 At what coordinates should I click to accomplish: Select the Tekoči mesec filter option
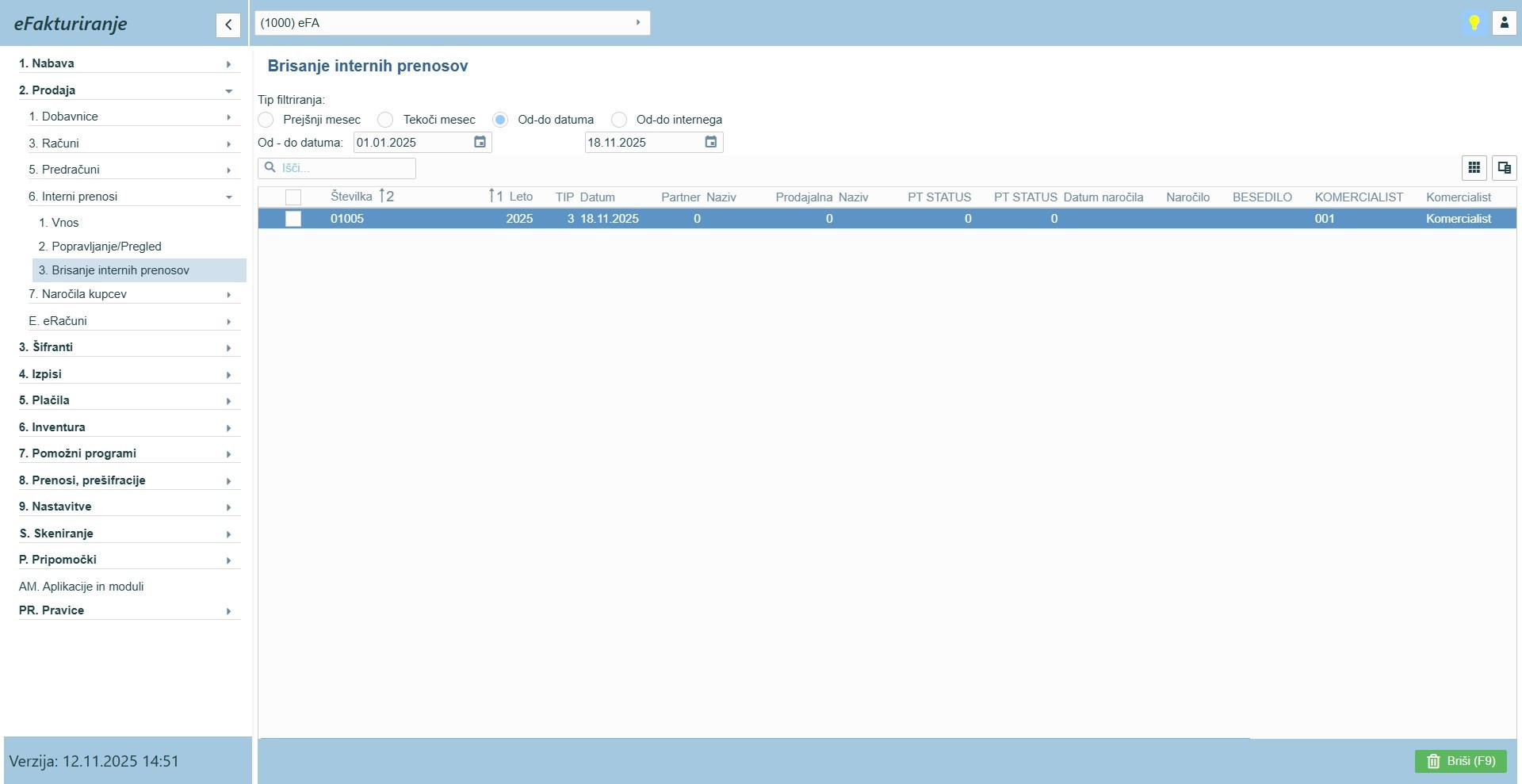385,120
